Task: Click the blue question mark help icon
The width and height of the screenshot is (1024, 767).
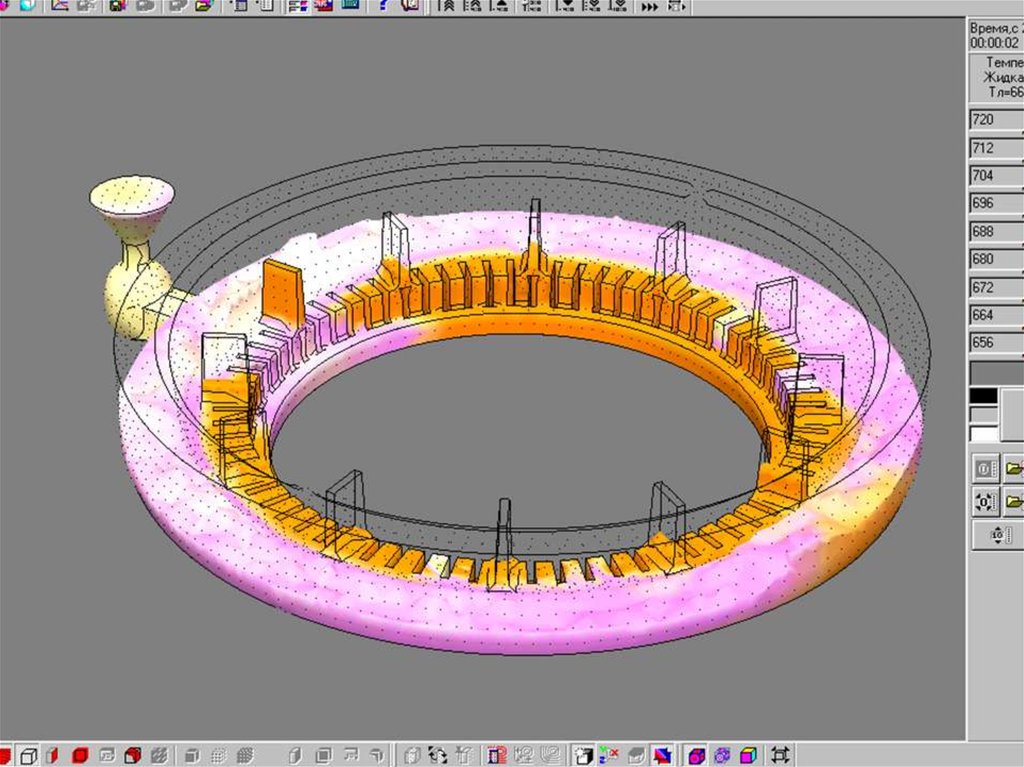Action: (384, 5)
